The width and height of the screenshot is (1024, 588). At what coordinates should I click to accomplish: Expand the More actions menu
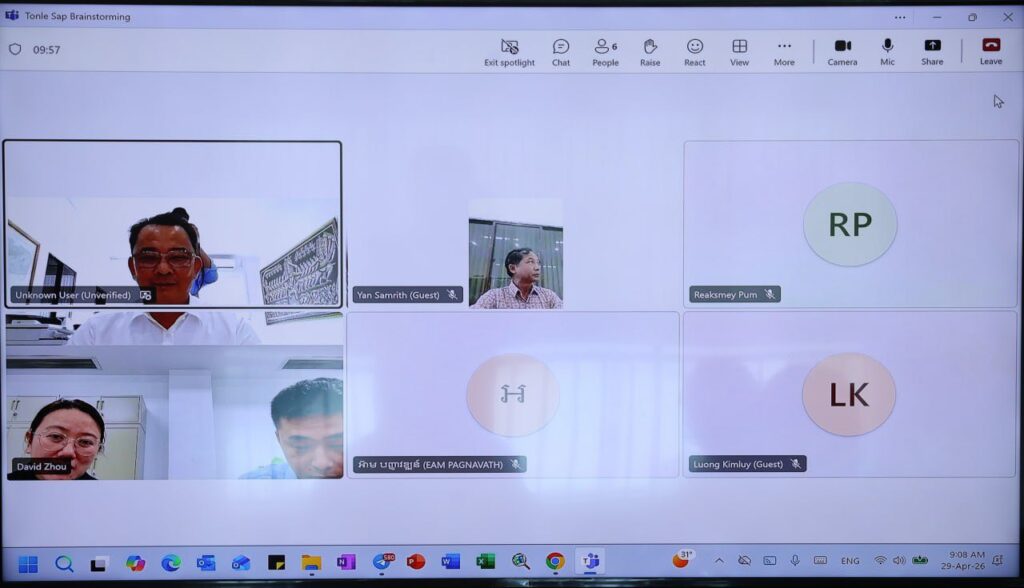(784, 51)
